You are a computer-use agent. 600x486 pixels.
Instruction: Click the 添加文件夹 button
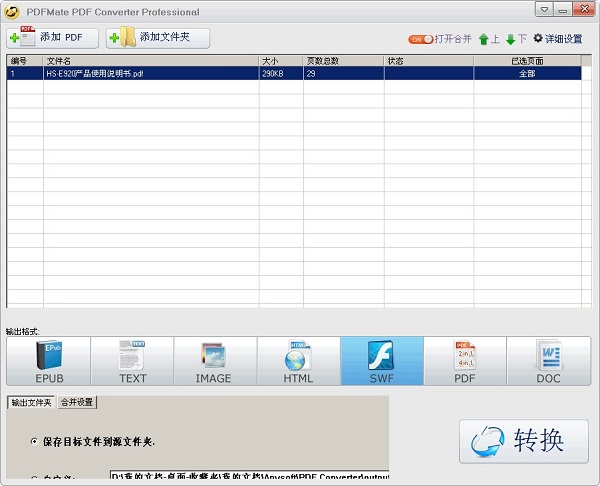[158, 38]
